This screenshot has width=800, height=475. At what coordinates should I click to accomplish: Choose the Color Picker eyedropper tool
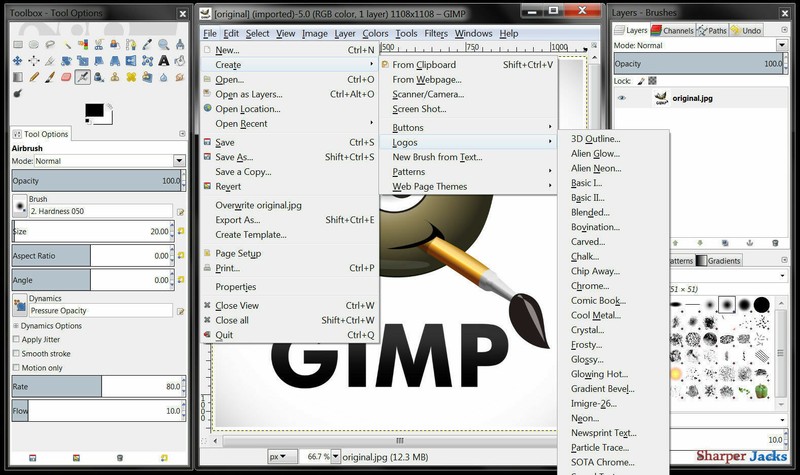pos(147,44)
